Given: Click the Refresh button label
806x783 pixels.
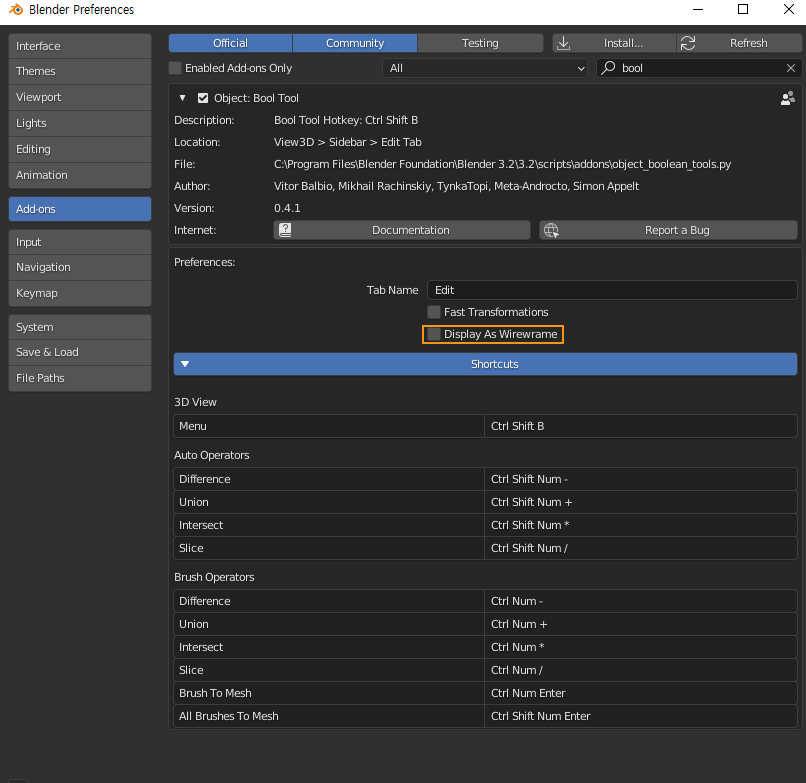Looking at the screenshot, I should (748, 43).
